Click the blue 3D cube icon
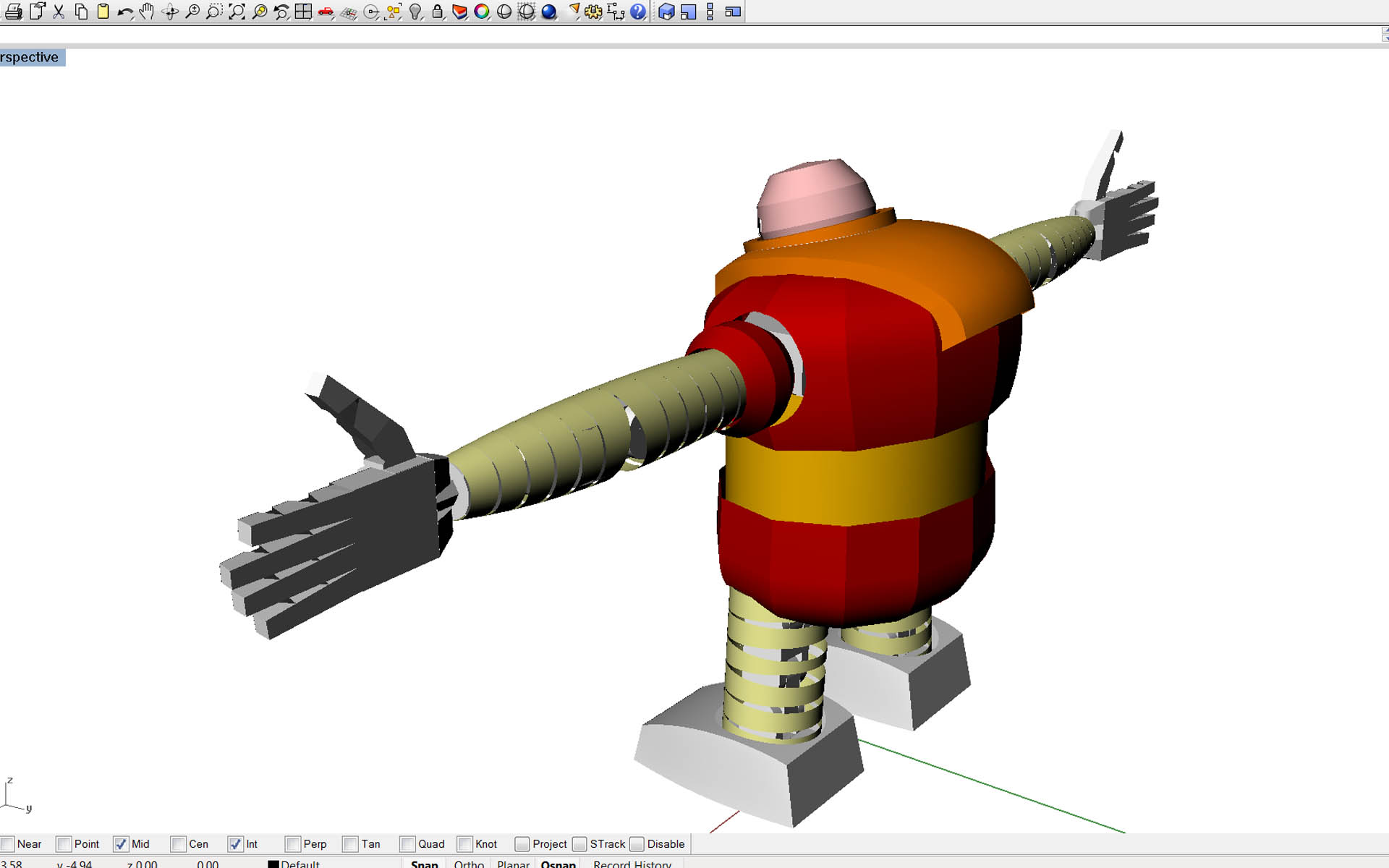The width and height of the screenshot is (1389, 868). coord(666,12)
